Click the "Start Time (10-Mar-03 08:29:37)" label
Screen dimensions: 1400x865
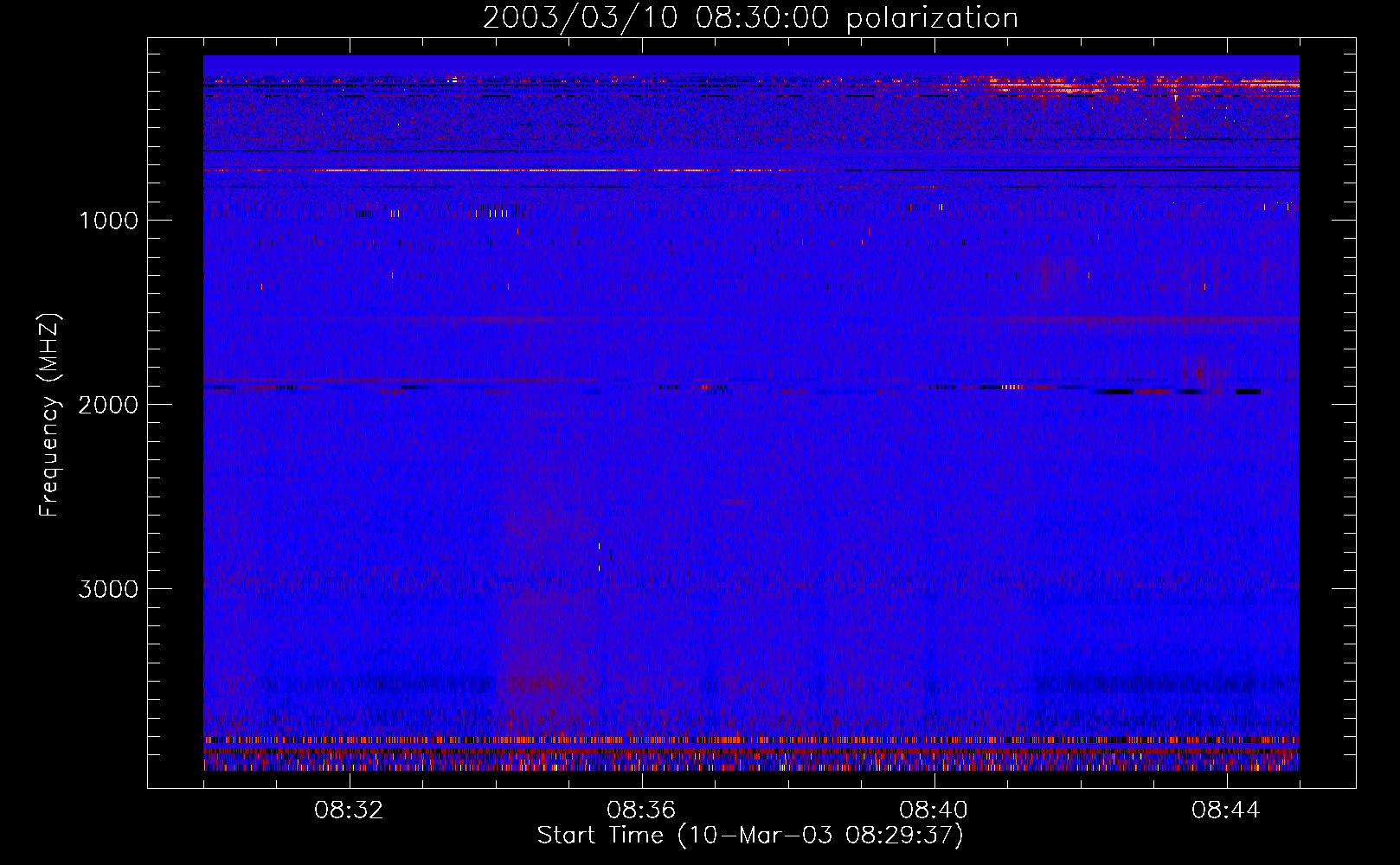[x=750, y=836]
